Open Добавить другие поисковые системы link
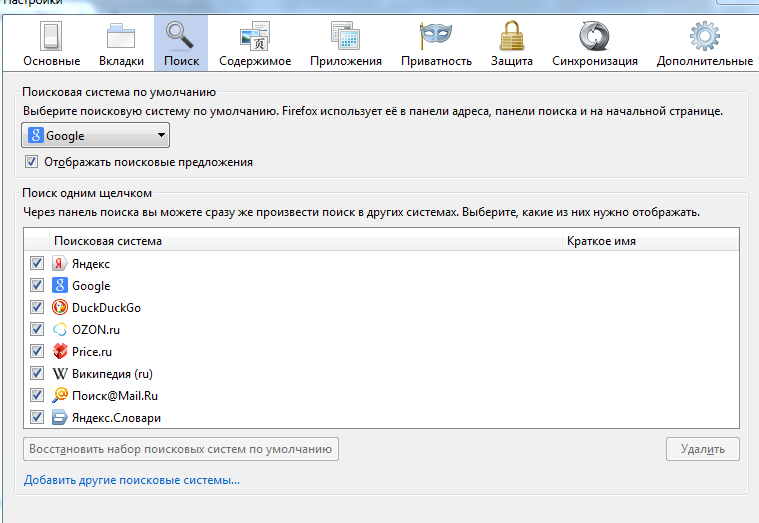 [131, 481]
